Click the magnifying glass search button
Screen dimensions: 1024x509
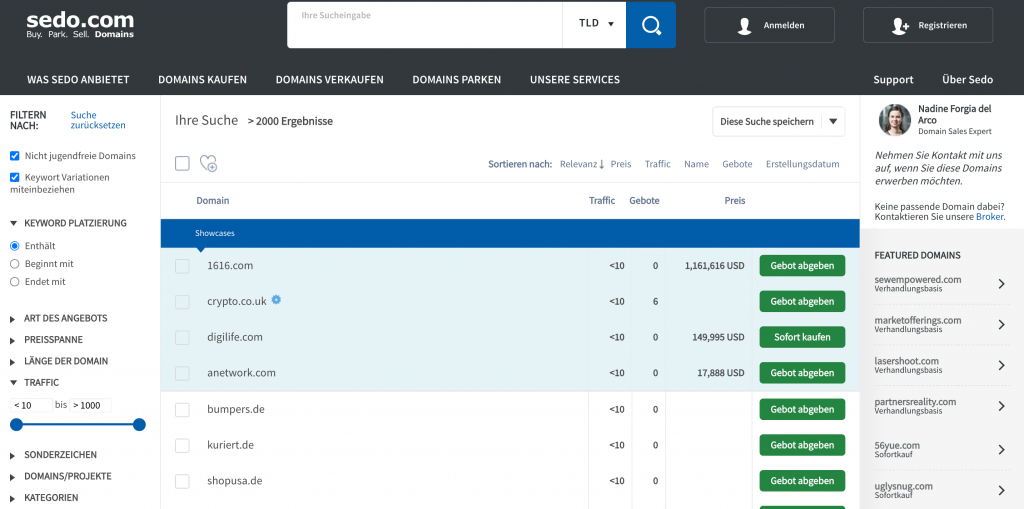(651, 25)
